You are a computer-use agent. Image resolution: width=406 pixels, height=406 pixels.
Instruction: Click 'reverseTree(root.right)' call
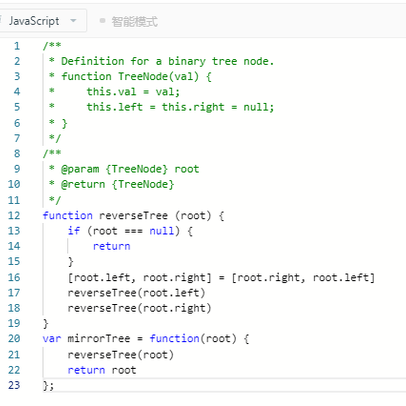tap(139, 308)
